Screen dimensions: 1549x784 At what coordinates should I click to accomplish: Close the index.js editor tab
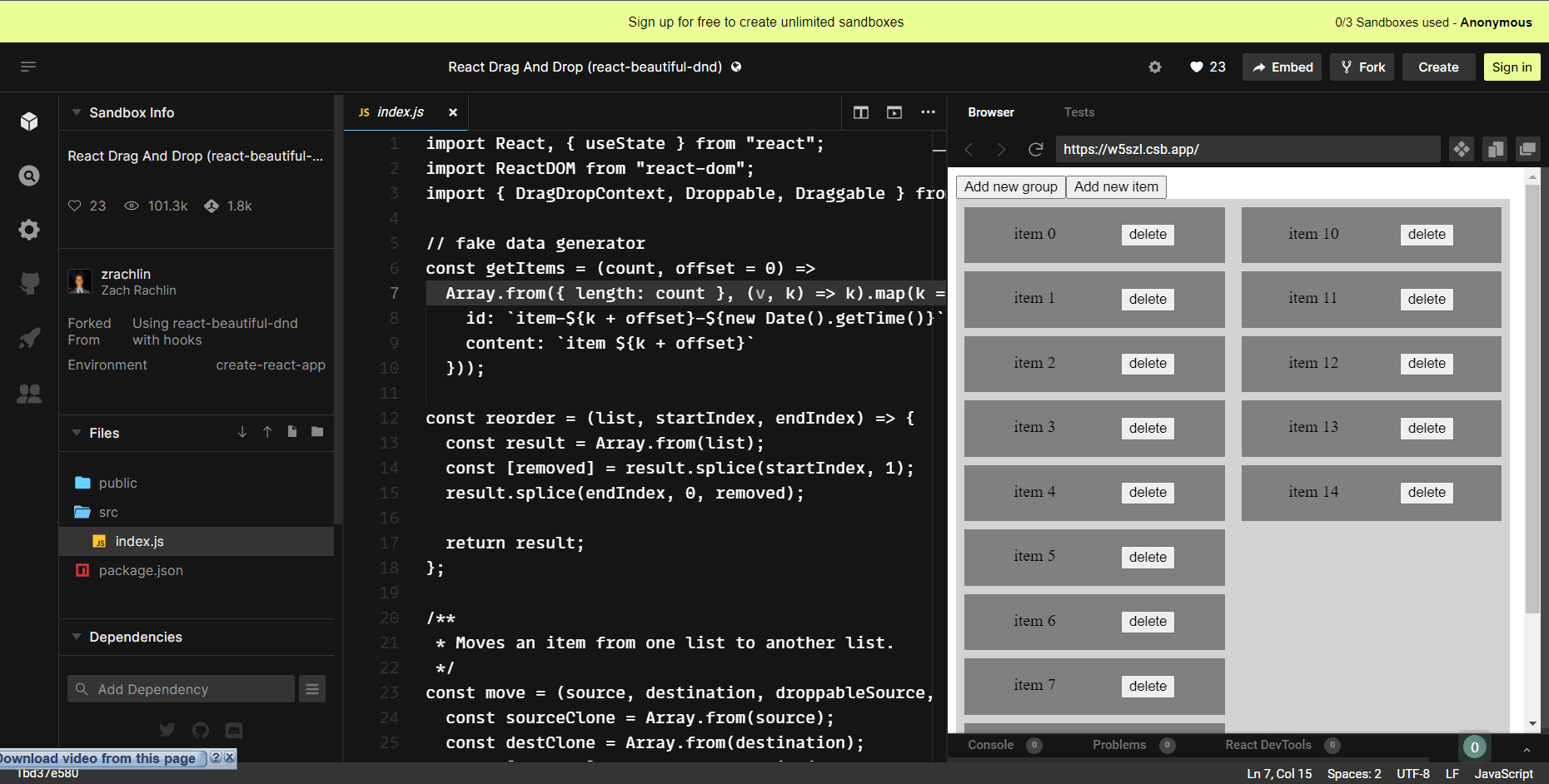453,112
